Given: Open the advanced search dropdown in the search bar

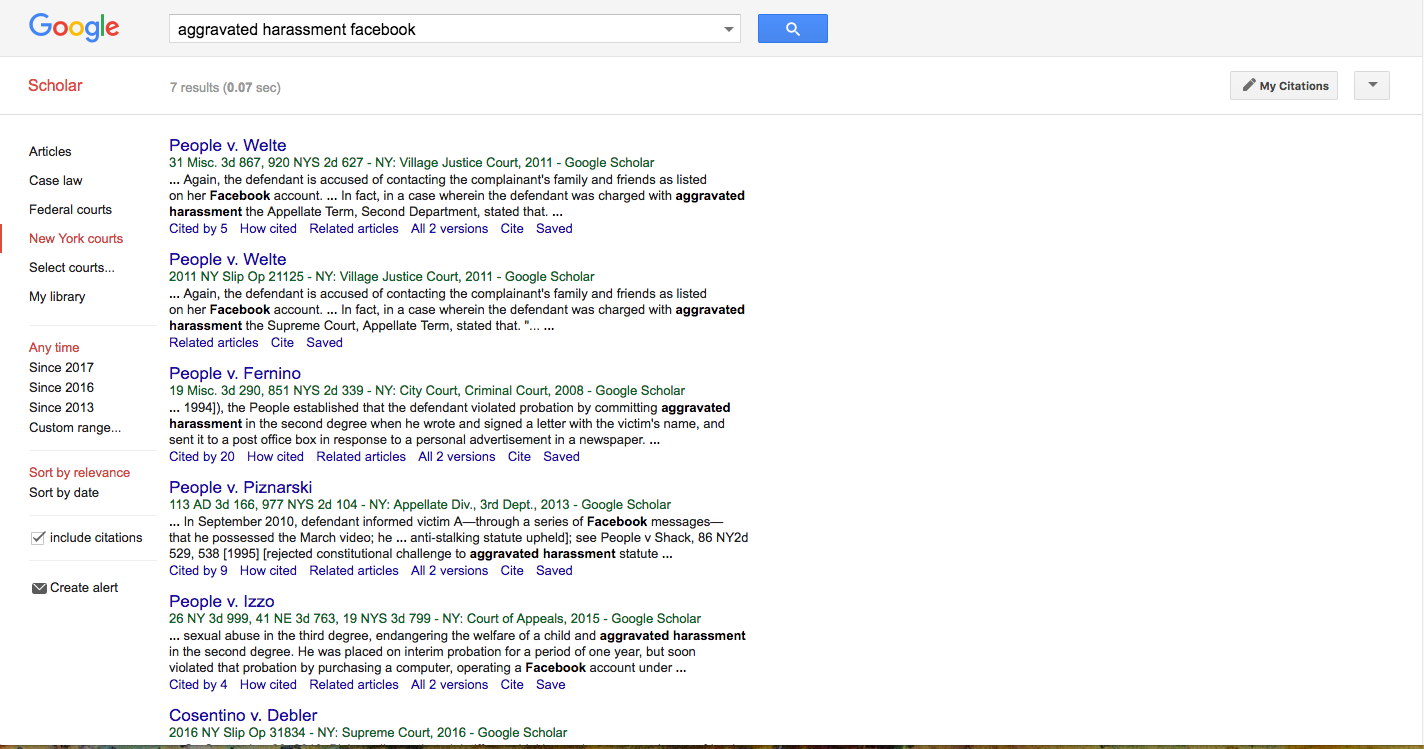Looking at the screenshot, I should point(727,29).
